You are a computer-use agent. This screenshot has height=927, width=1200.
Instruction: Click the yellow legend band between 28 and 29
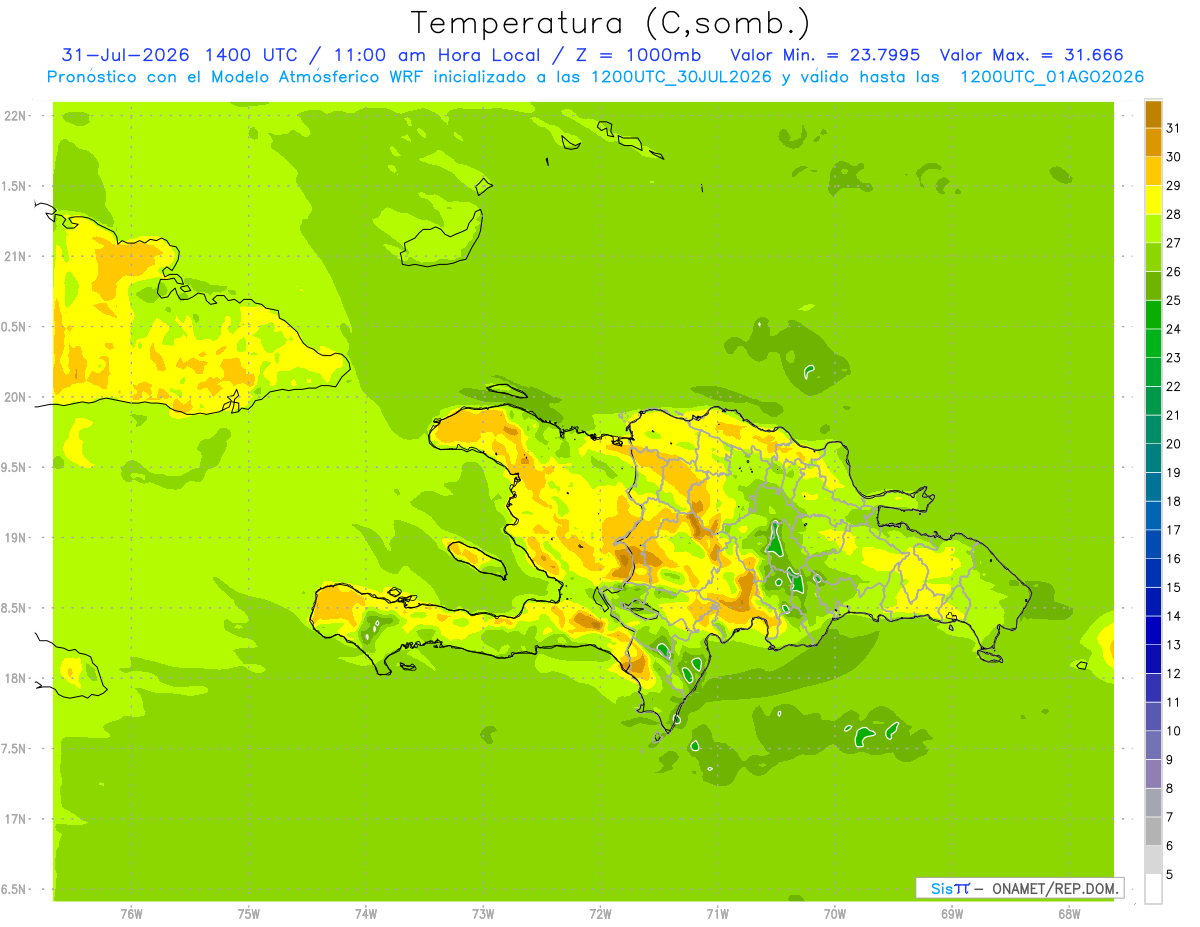(1153, 201)
